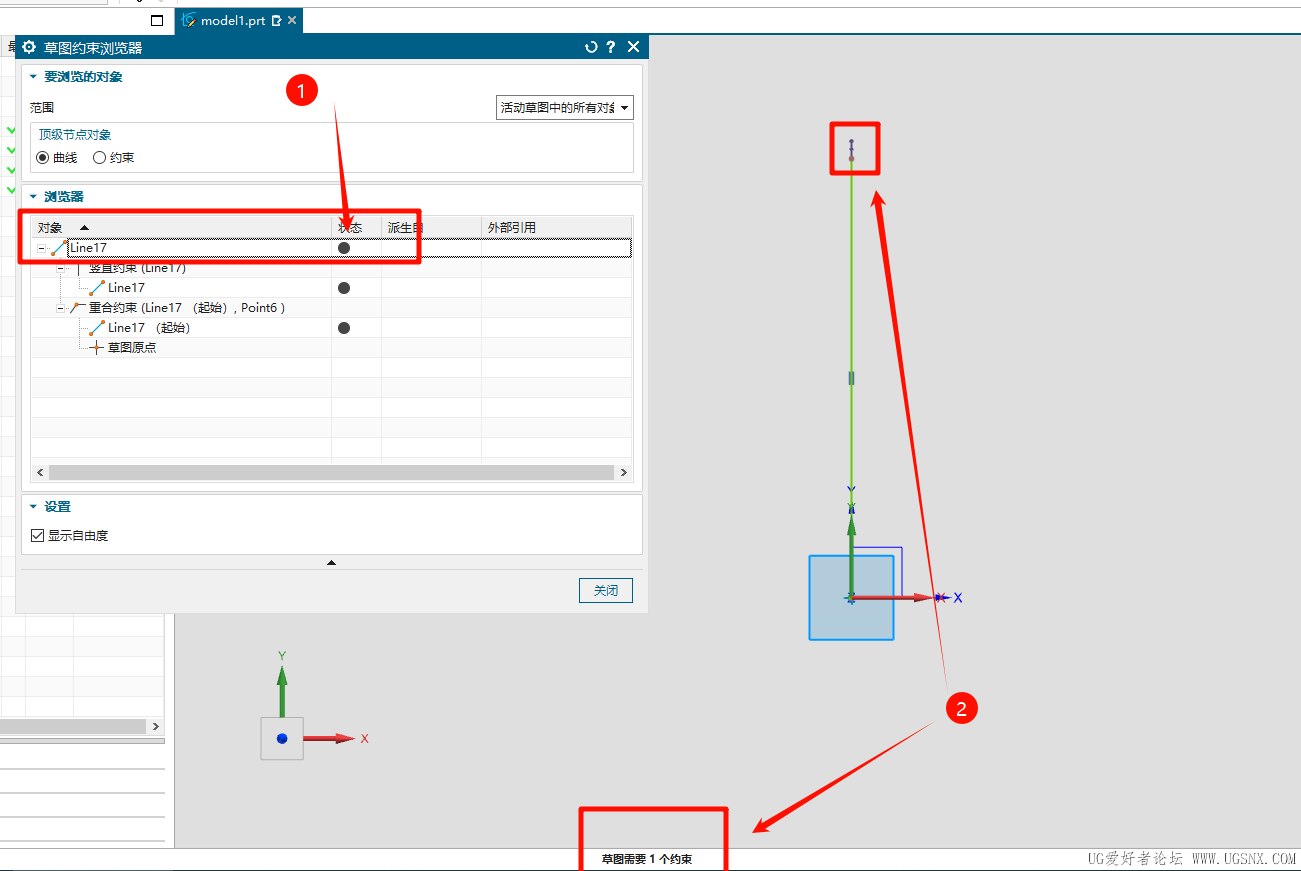
Task: Close the 草图约束浏览器 dialog with X
Action: click(x=633, y=47)
